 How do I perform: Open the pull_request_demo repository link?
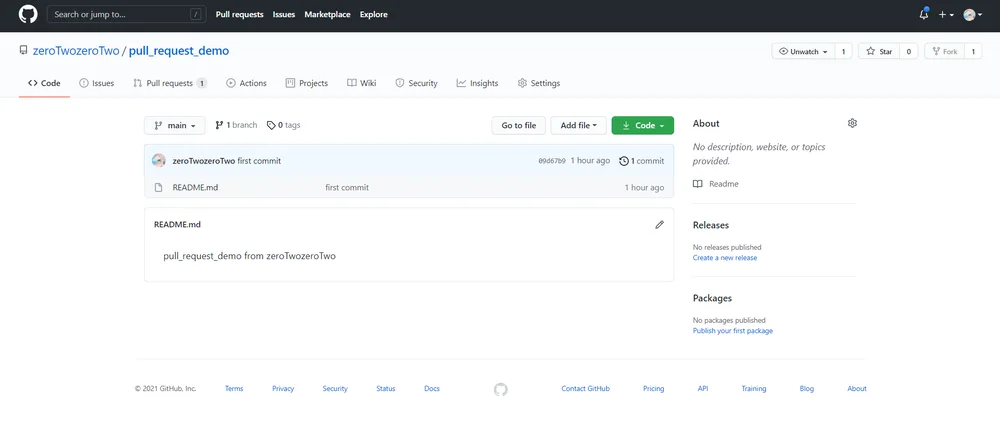[179, 51]
